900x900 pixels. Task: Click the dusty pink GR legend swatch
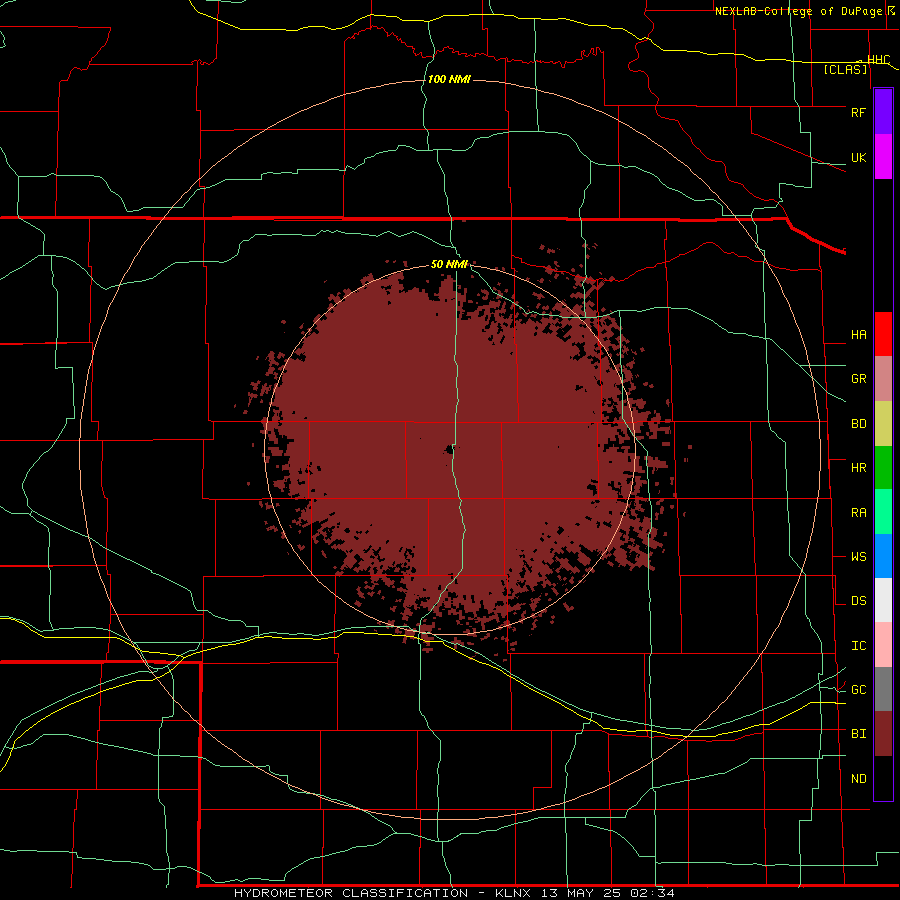(883, 379)
